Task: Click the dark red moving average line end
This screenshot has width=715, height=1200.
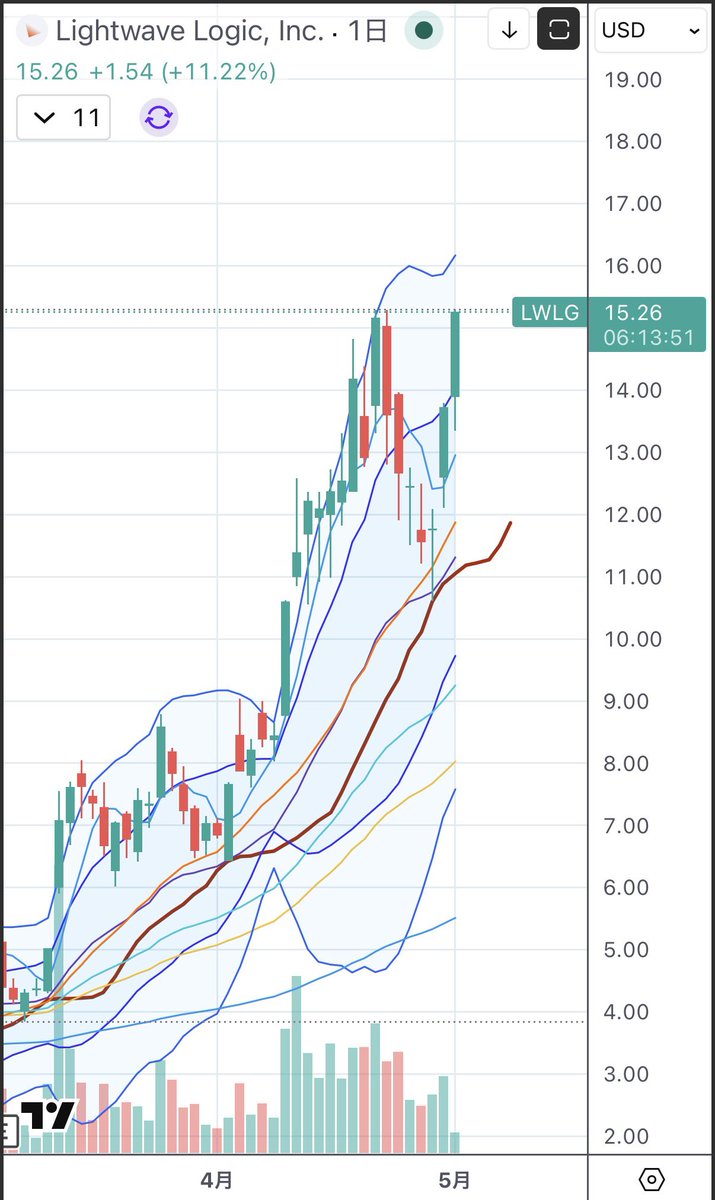Action: pos(510,524)
